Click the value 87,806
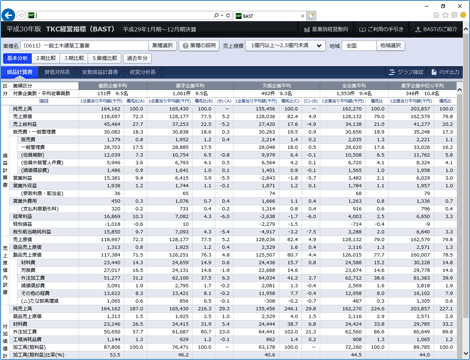Screen dimensions: 470x360 click(112, 347)
